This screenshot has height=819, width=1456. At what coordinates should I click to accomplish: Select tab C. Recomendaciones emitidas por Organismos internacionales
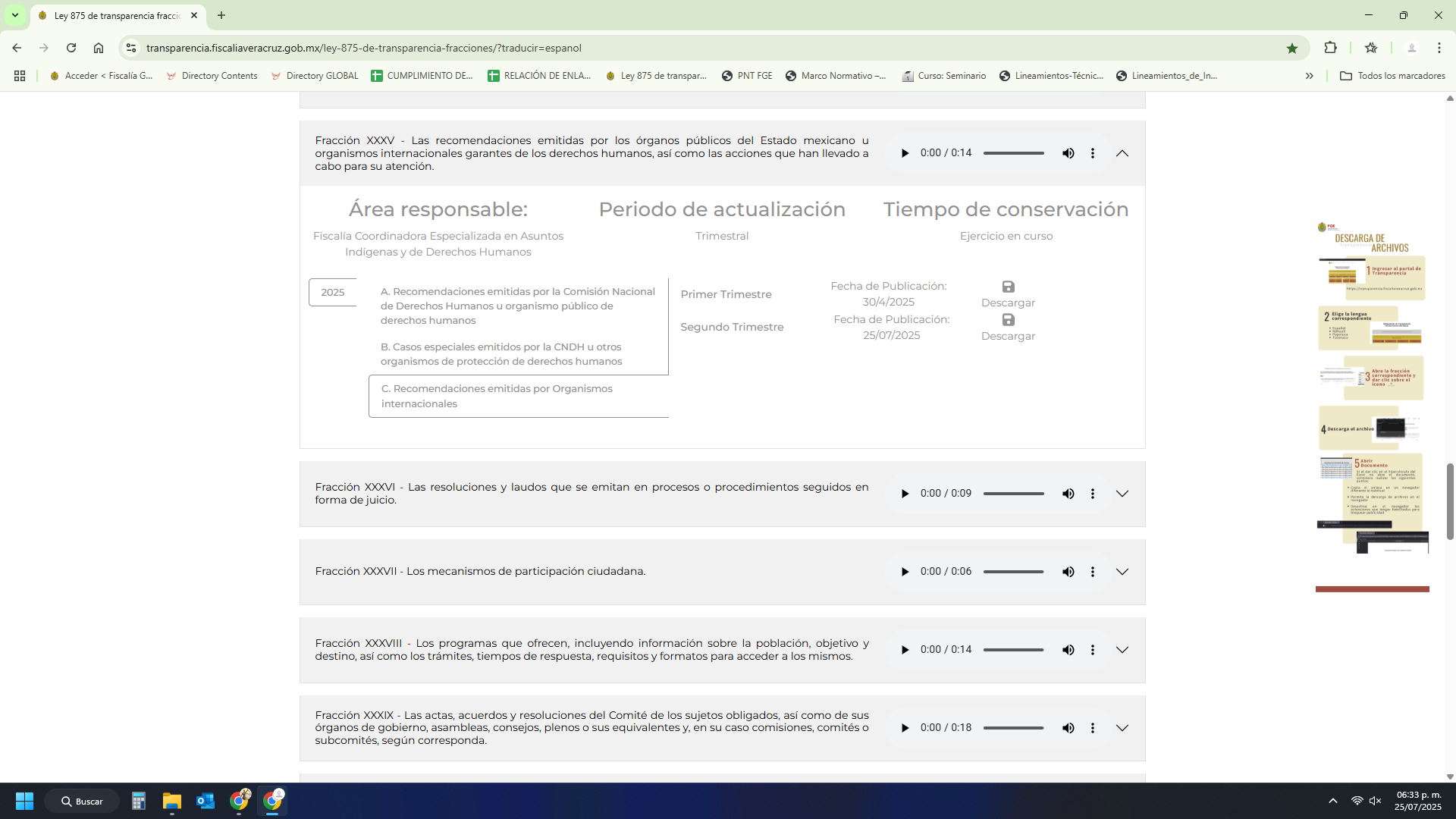[497, 396]
